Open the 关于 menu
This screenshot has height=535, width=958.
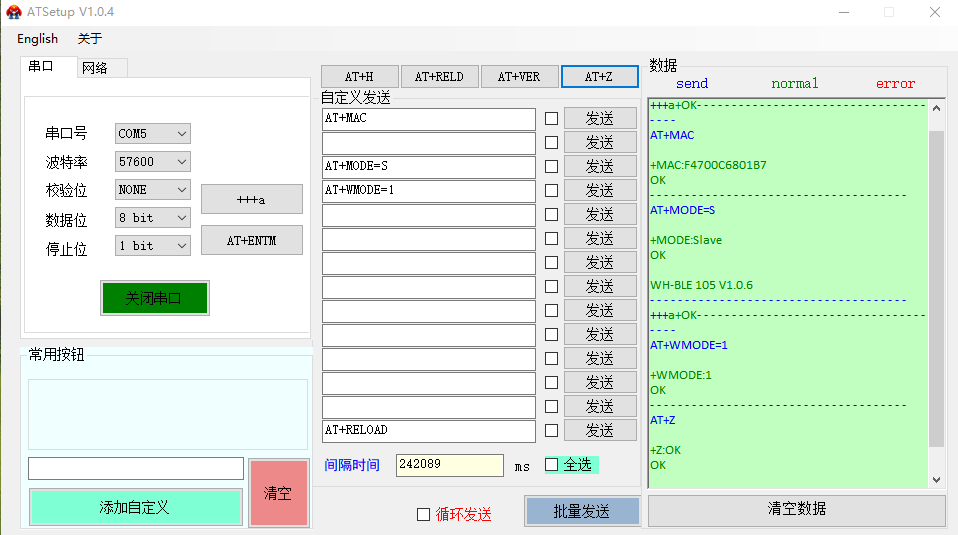tap(90, 39)
